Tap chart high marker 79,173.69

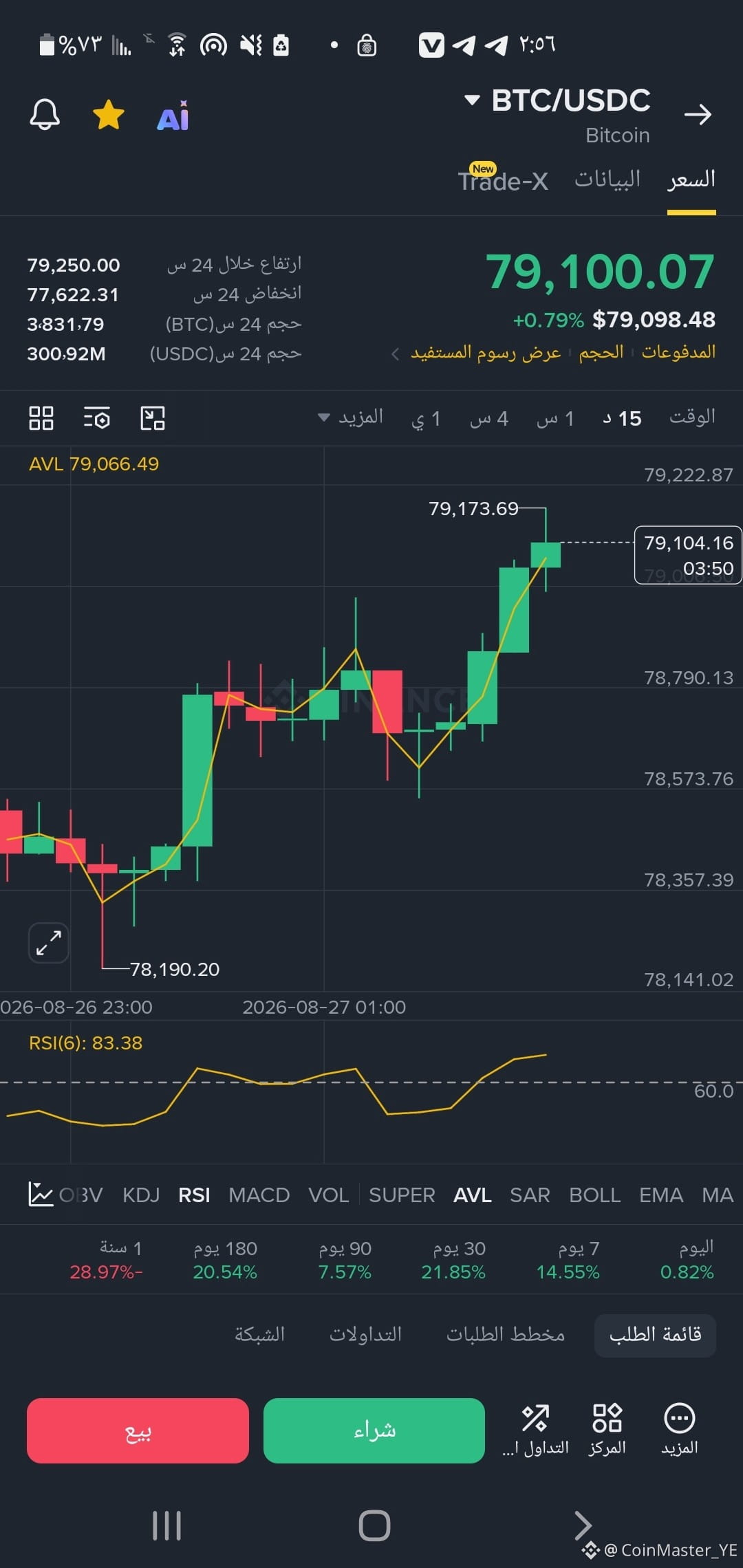(x=473, y=509)
